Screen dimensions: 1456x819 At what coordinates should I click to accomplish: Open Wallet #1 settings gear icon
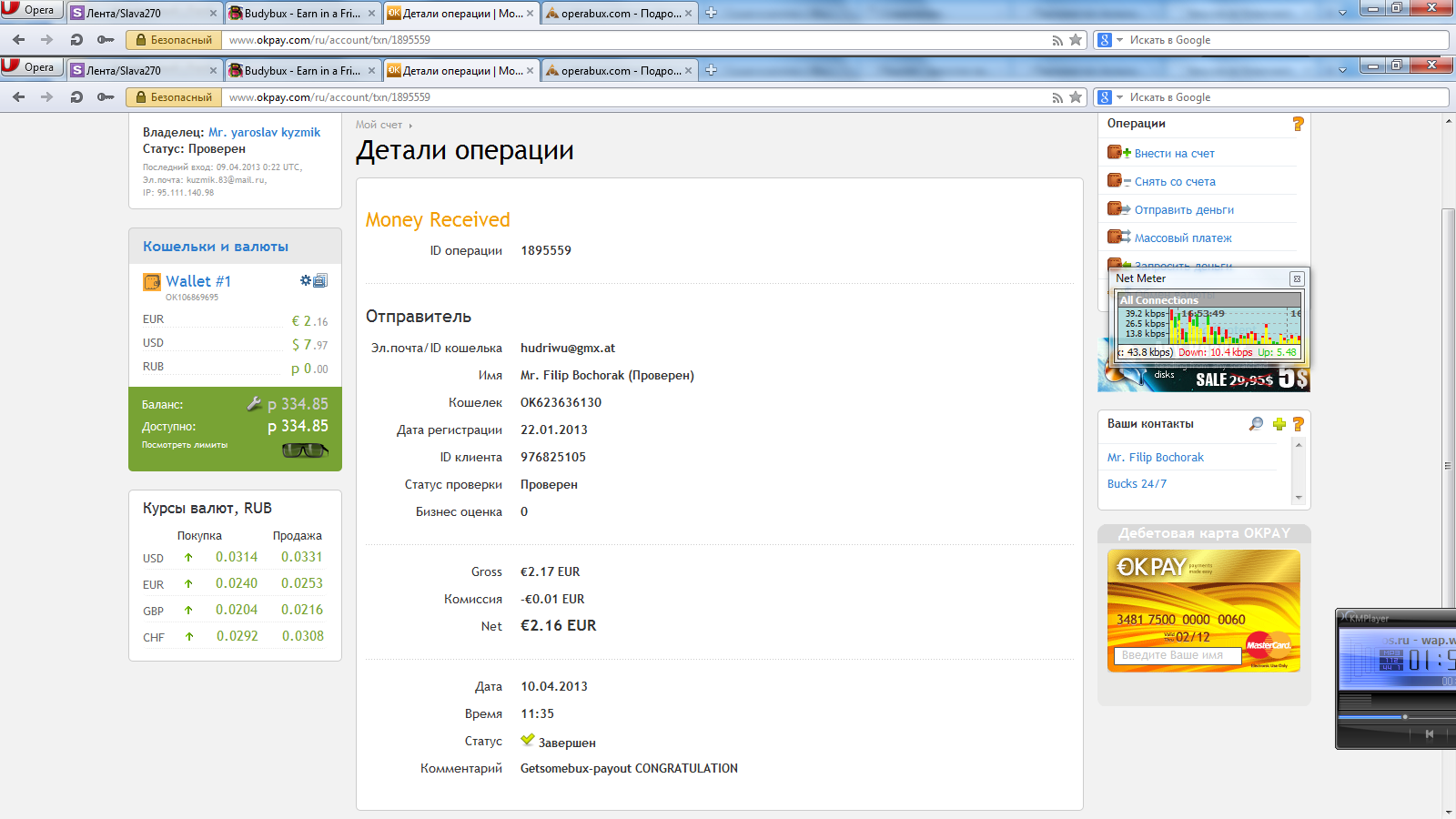click(x=306, y=280)
